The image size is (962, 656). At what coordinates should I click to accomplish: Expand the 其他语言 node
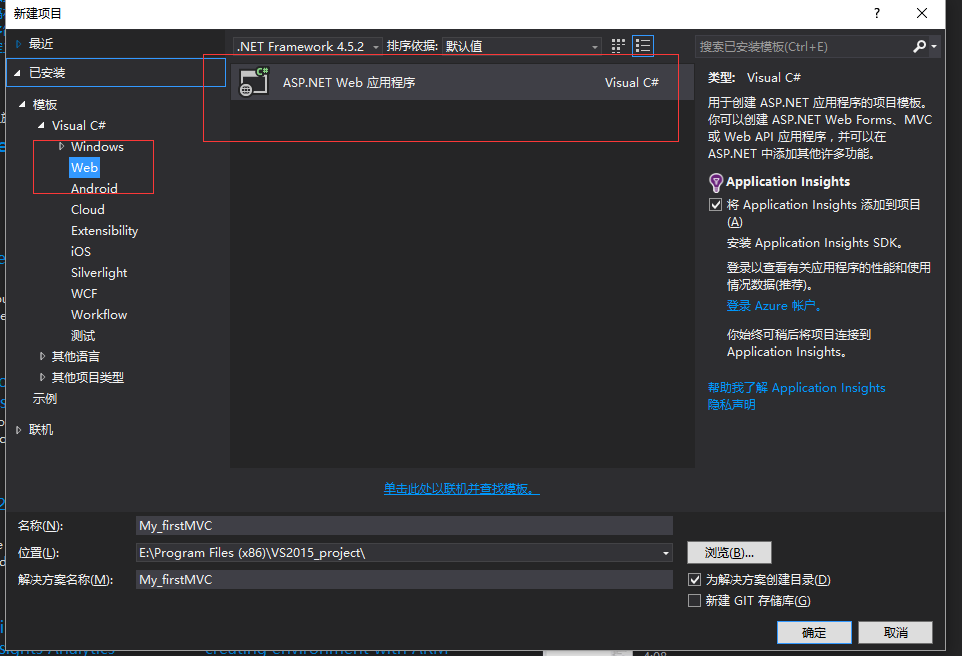[x=42, y=356]
